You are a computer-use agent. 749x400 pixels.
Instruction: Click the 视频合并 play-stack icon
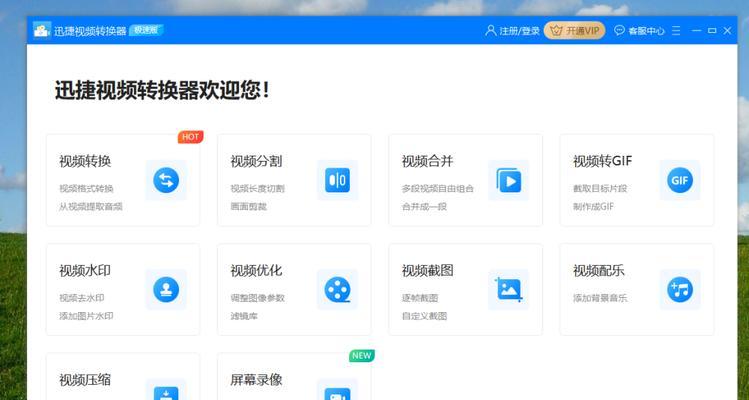click(x=508, y=180)
